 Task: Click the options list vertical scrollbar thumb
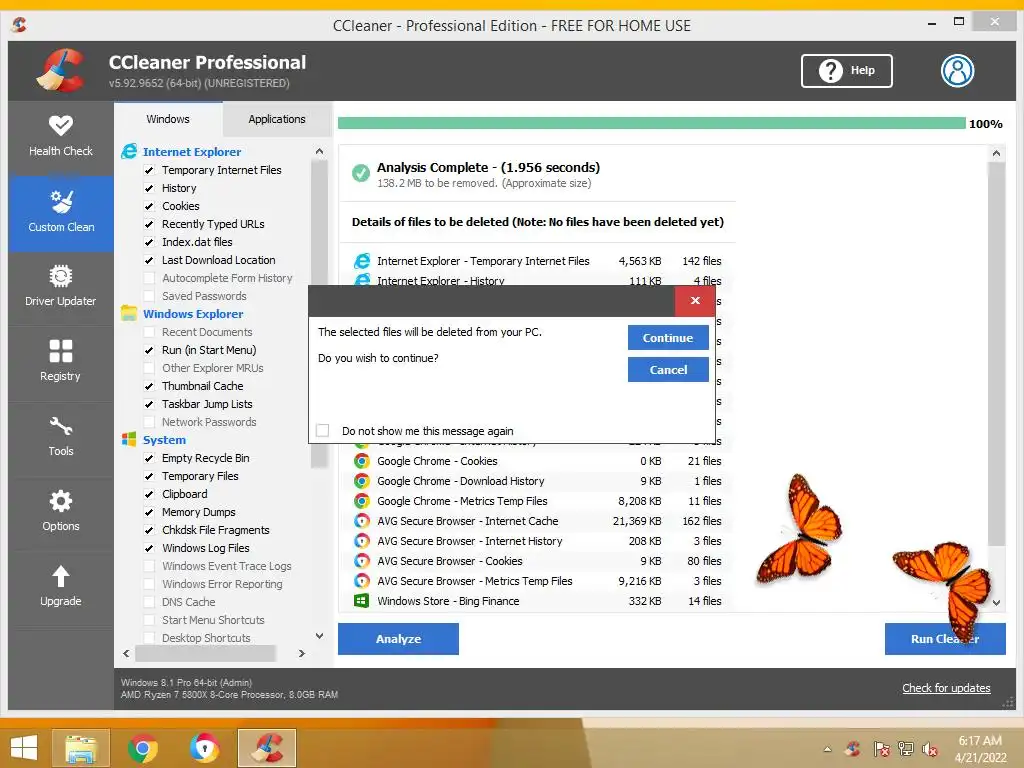319,315
